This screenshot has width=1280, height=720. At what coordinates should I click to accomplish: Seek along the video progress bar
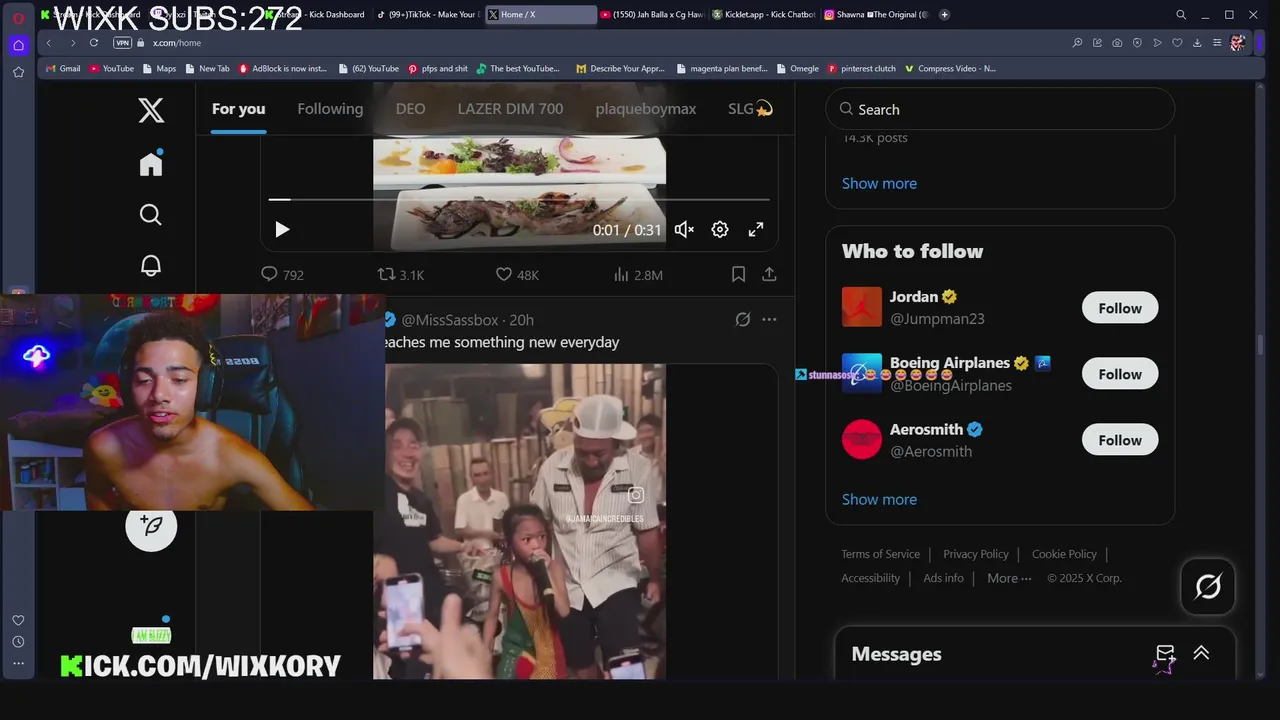click(519, 200)
